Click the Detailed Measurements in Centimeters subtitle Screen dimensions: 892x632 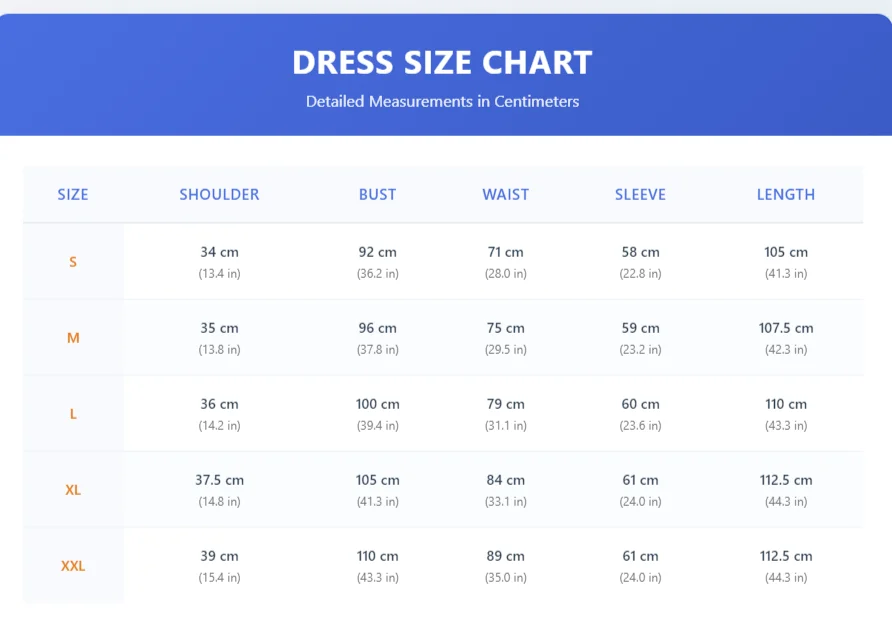point(442,101)
